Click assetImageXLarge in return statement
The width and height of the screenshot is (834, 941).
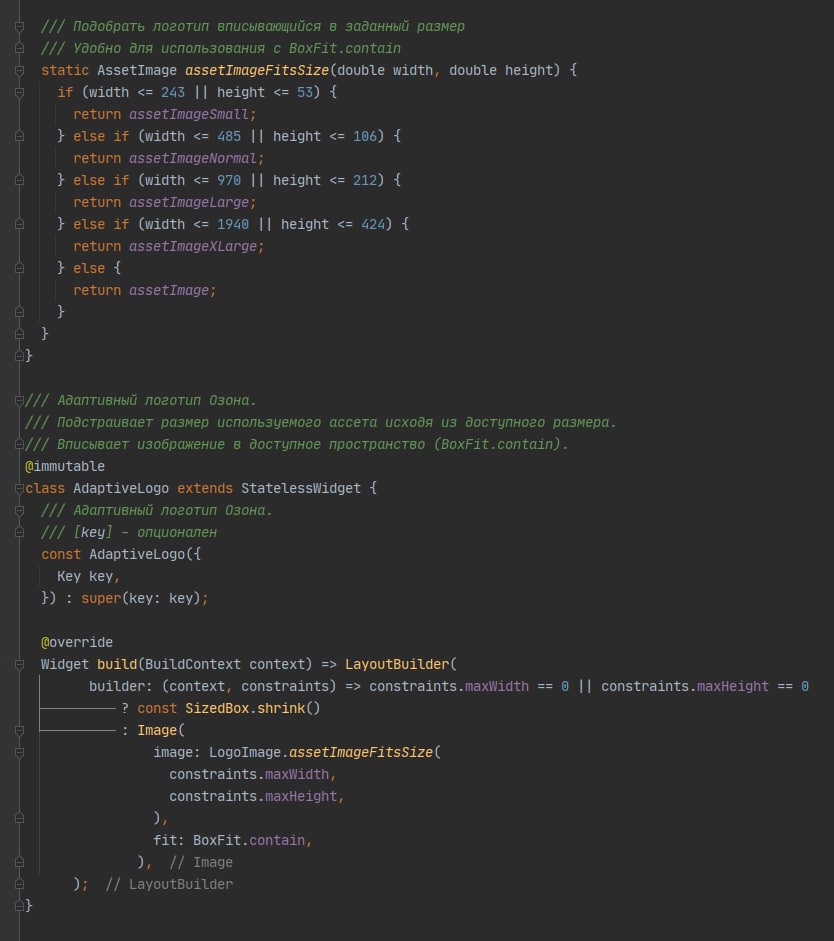tap(193, 246)
